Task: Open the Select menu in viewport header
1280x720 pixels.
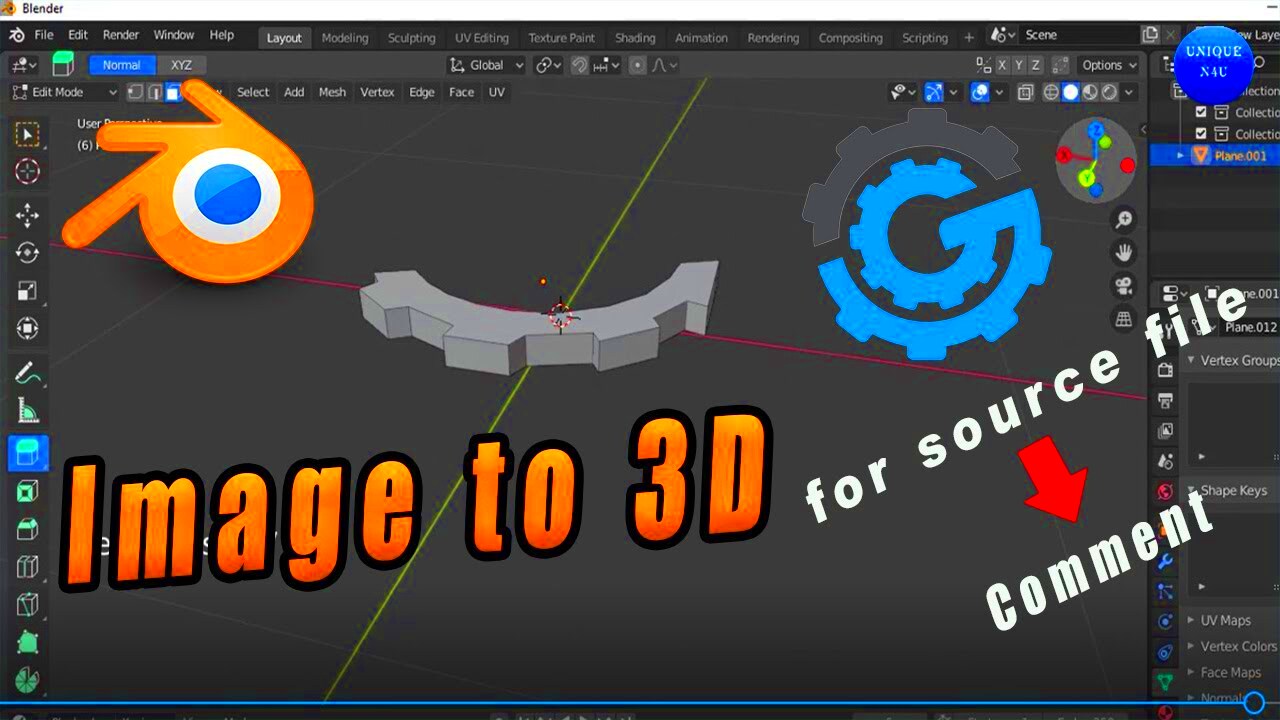Action: (x=253, y=92)
